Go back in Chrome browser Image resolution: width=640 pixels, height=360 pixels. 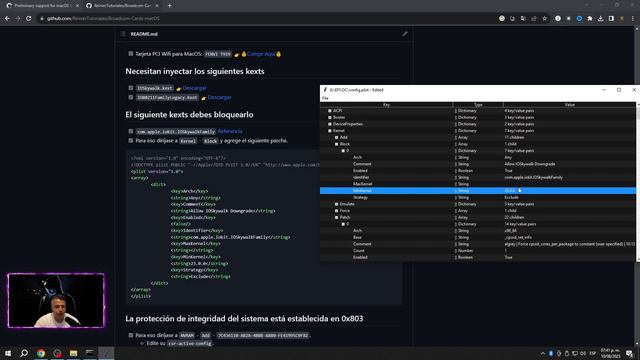[7, 18]
